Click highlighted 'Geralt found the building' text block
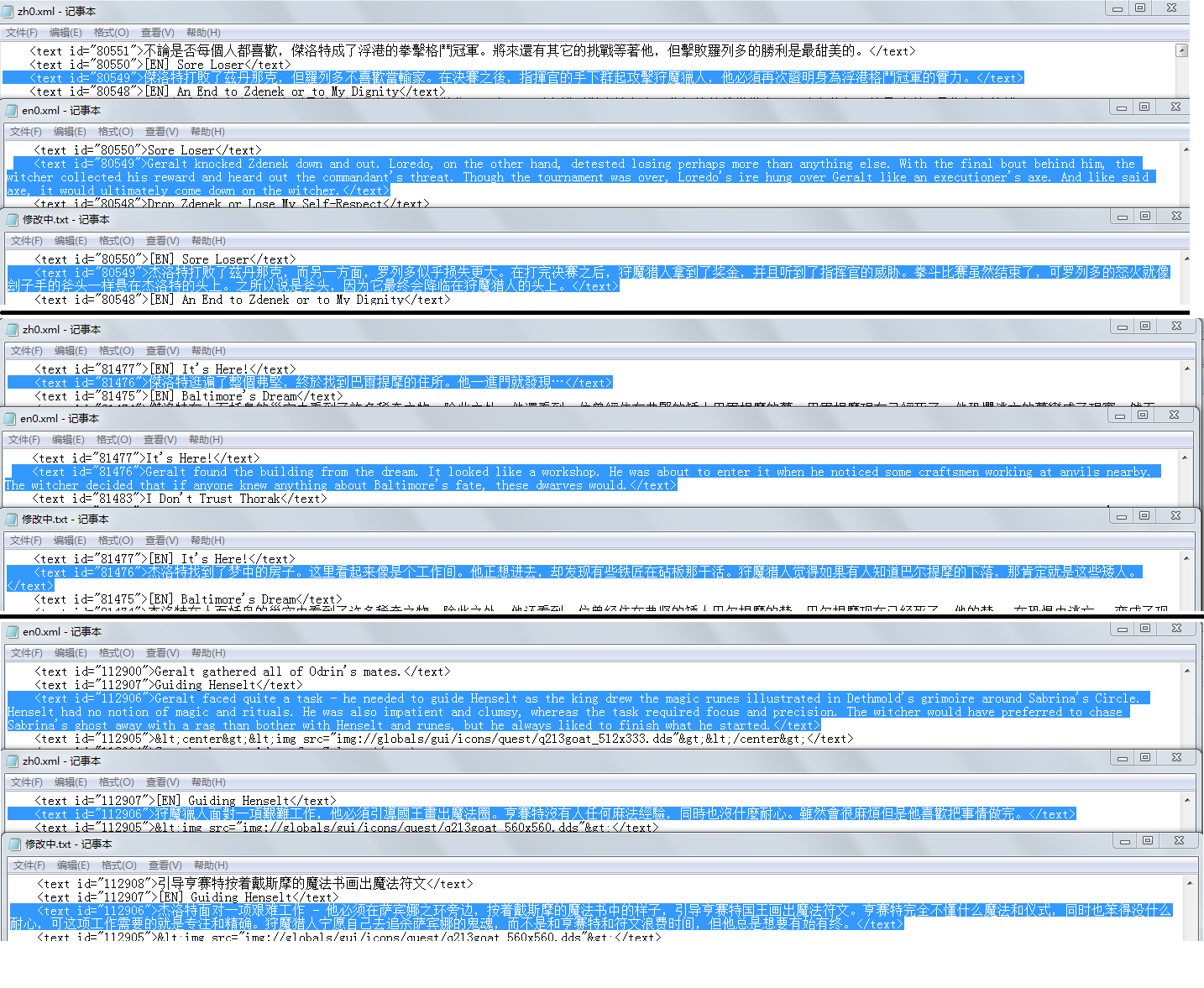This screenshot has width=1204, height=988. tap(583, 478)
